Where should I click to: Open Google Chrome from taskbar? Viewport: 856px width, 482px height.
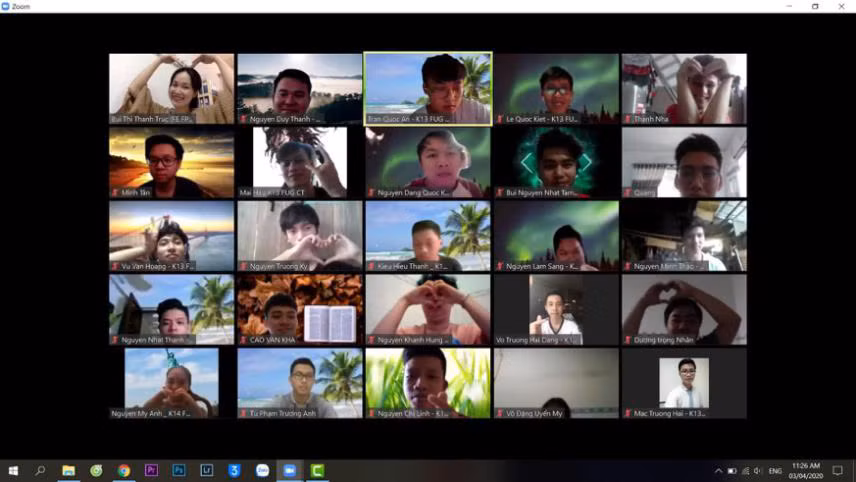click(124, 470)
